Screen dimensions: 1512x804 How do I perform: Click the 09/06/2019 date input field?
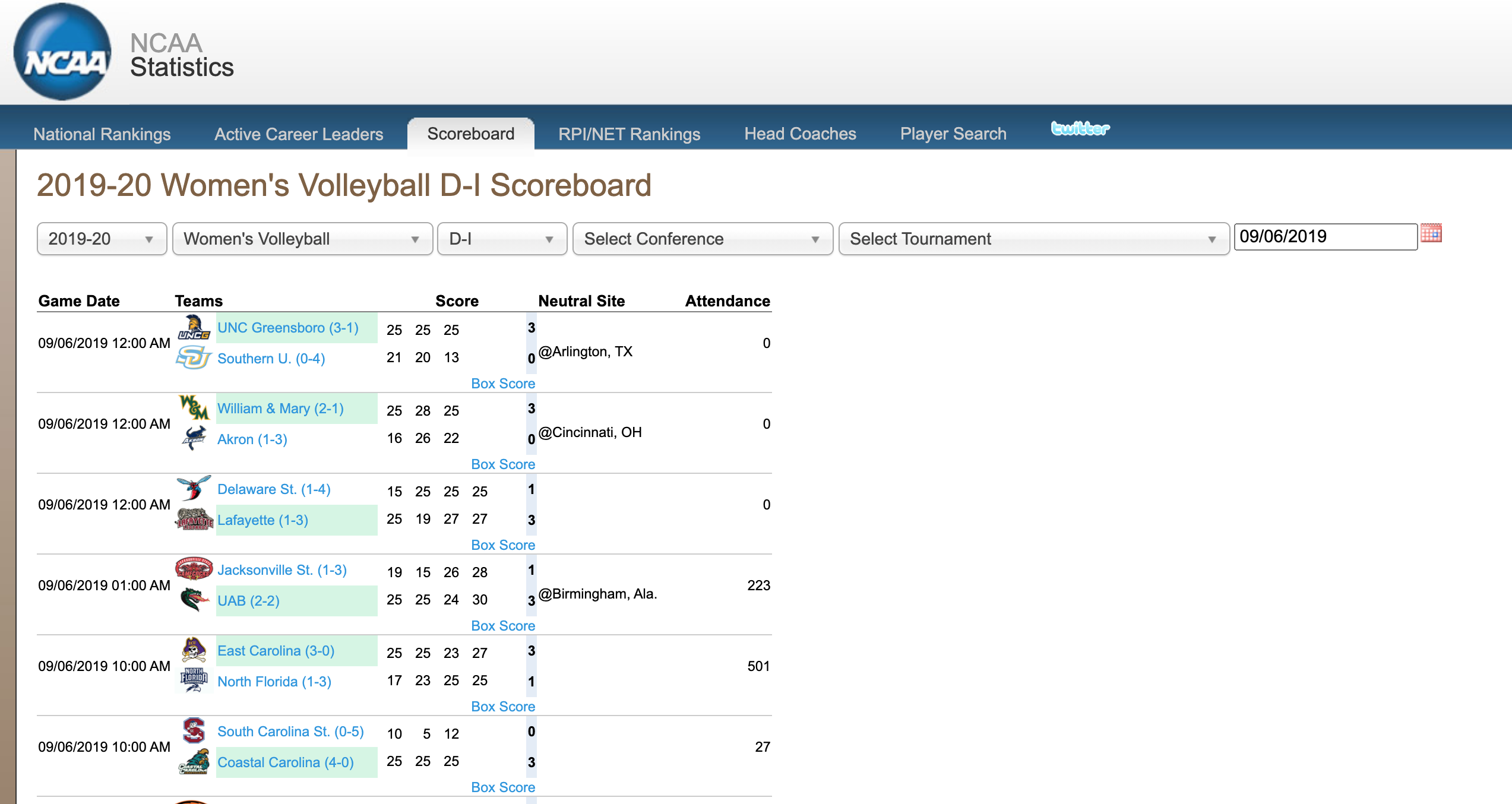tap(1325, 237)
